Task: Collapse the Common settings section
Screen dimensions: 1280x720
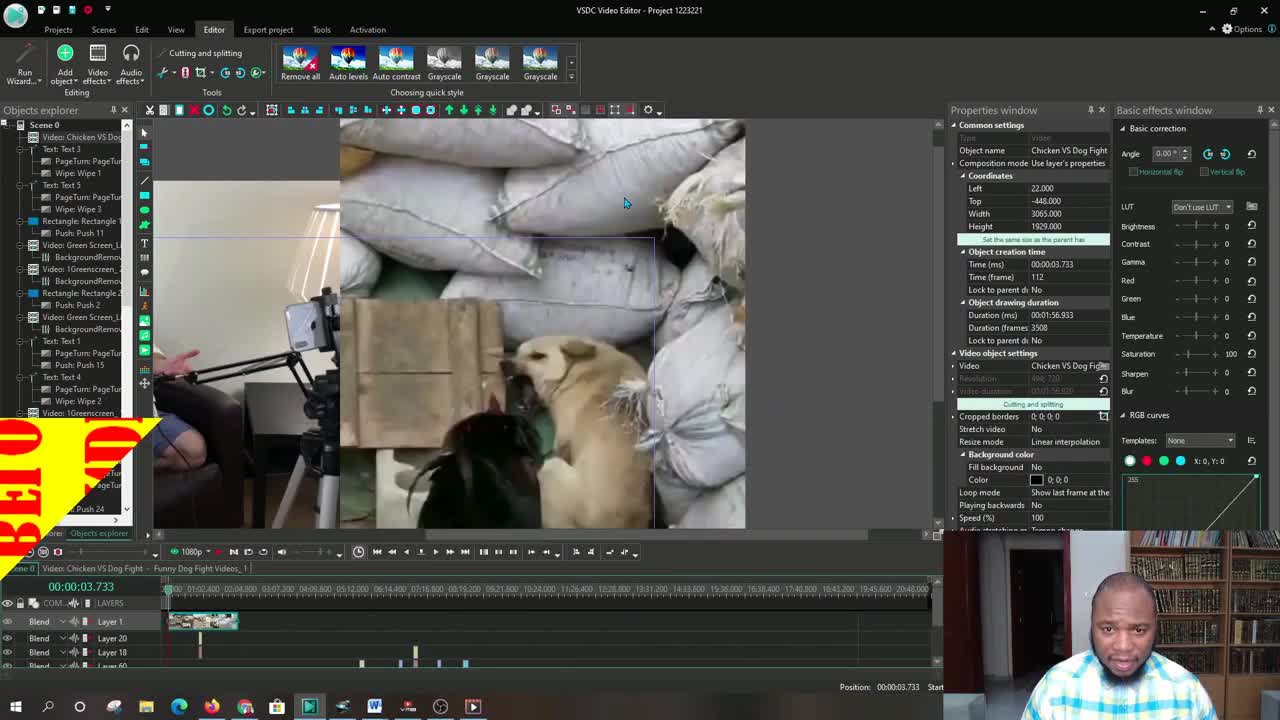Action: coord(954,125)
